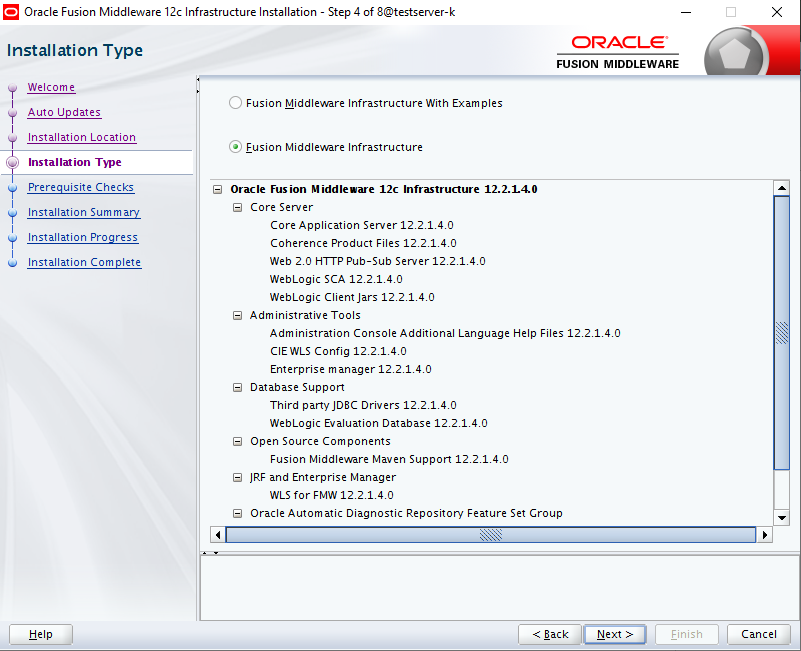Go to Installation Progress step
801x651 pixels.
(x=83, y=238)
